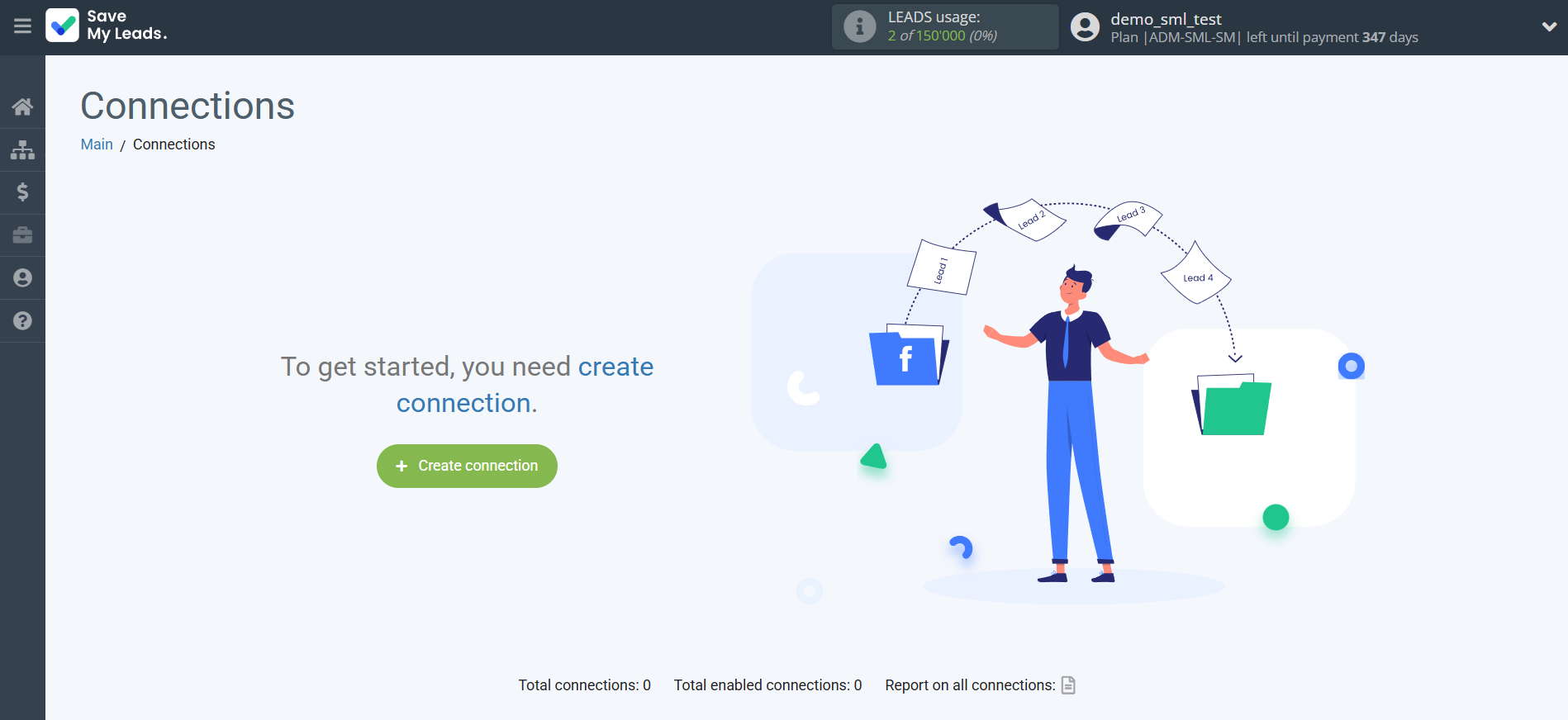Navigate to Main breadcrumb link

click(x=97, y=144)
